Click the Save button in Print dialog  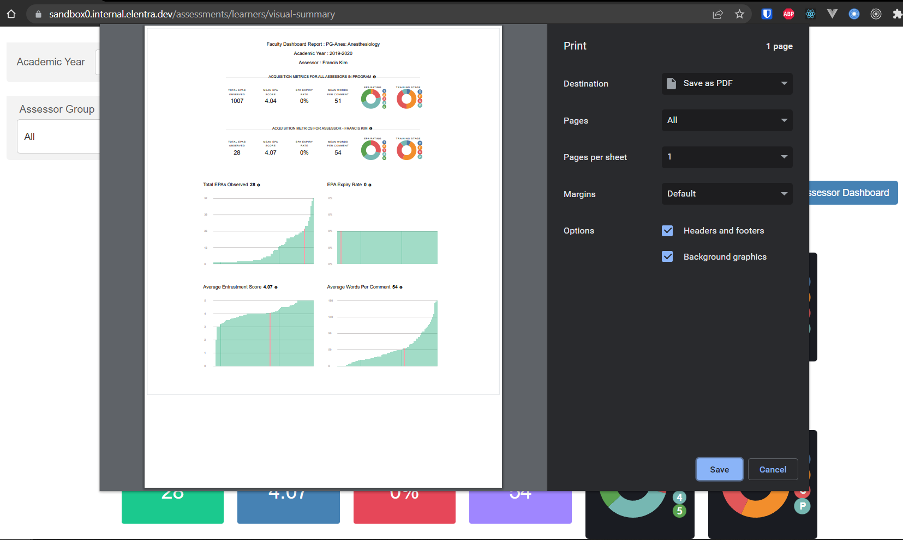point(719,469)
